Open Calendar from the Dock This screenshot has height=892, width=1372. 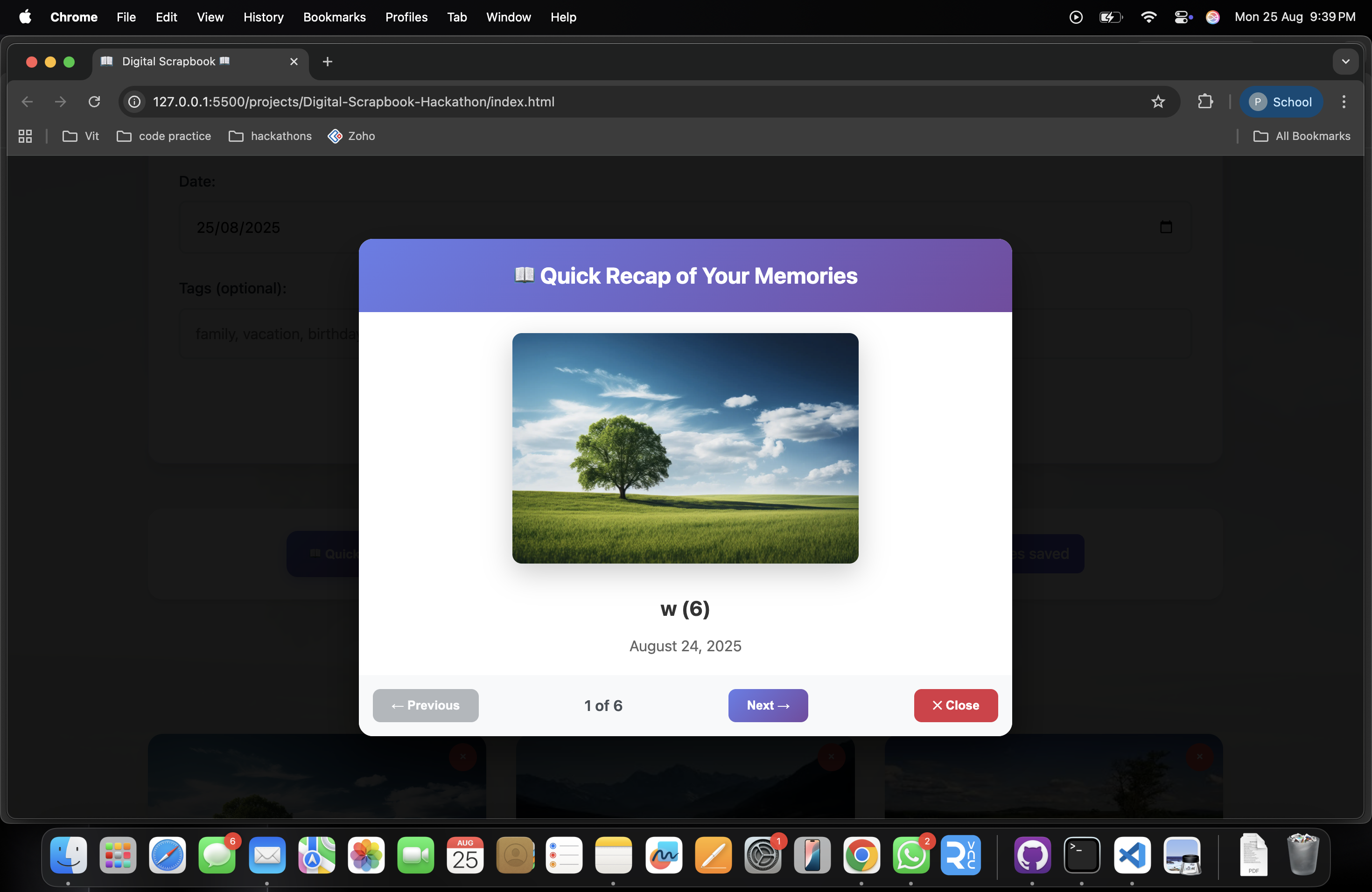465,855
